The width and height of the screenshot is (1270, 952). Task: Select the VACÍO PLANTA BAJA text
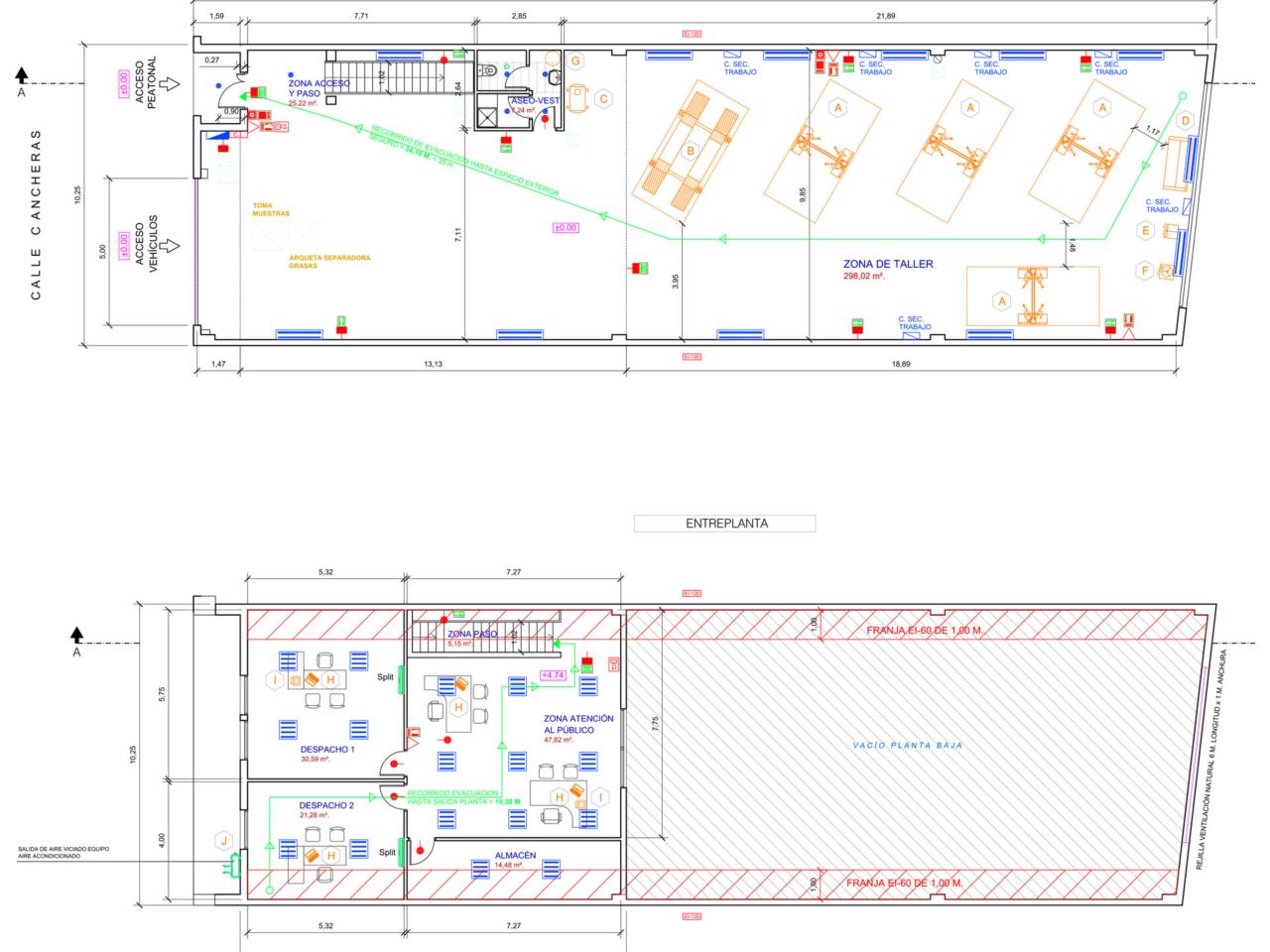pos(909,745)
